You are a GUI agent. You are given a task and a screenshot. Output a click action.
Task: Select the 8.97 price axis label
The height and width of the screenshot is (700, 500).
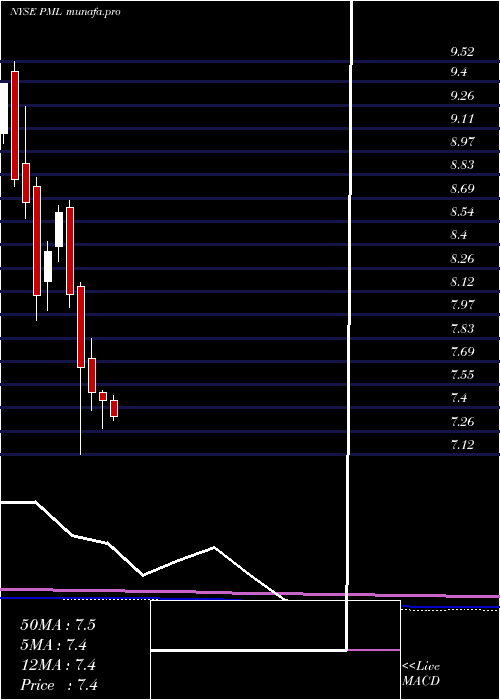point(462,142)
